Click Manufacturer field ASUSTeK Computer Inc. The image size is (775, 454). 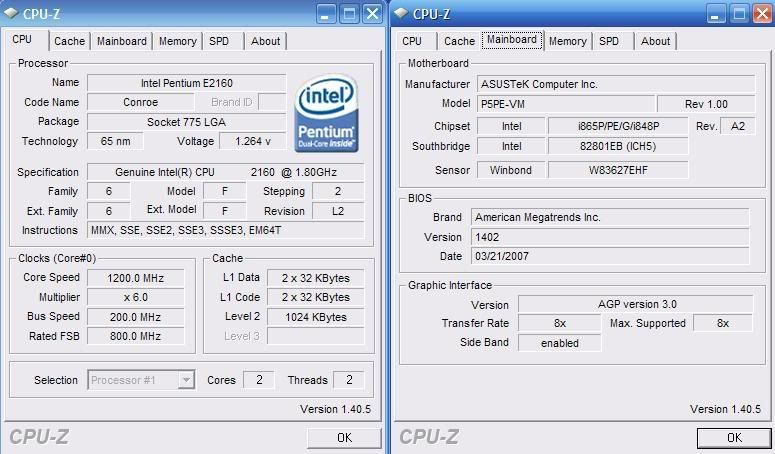[616, 84]
